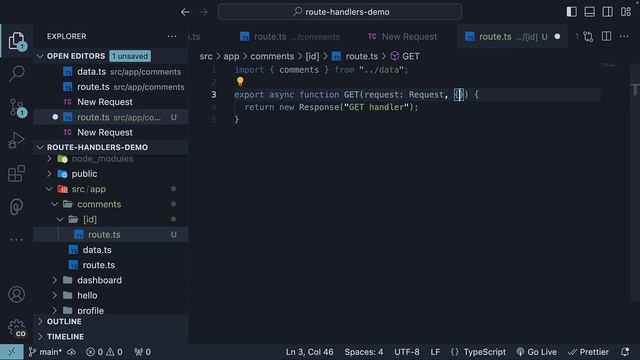Click the editor vertical scrollbar
Image resolution: width=640 pixels, height=360 pixels.
click(635, 184)
